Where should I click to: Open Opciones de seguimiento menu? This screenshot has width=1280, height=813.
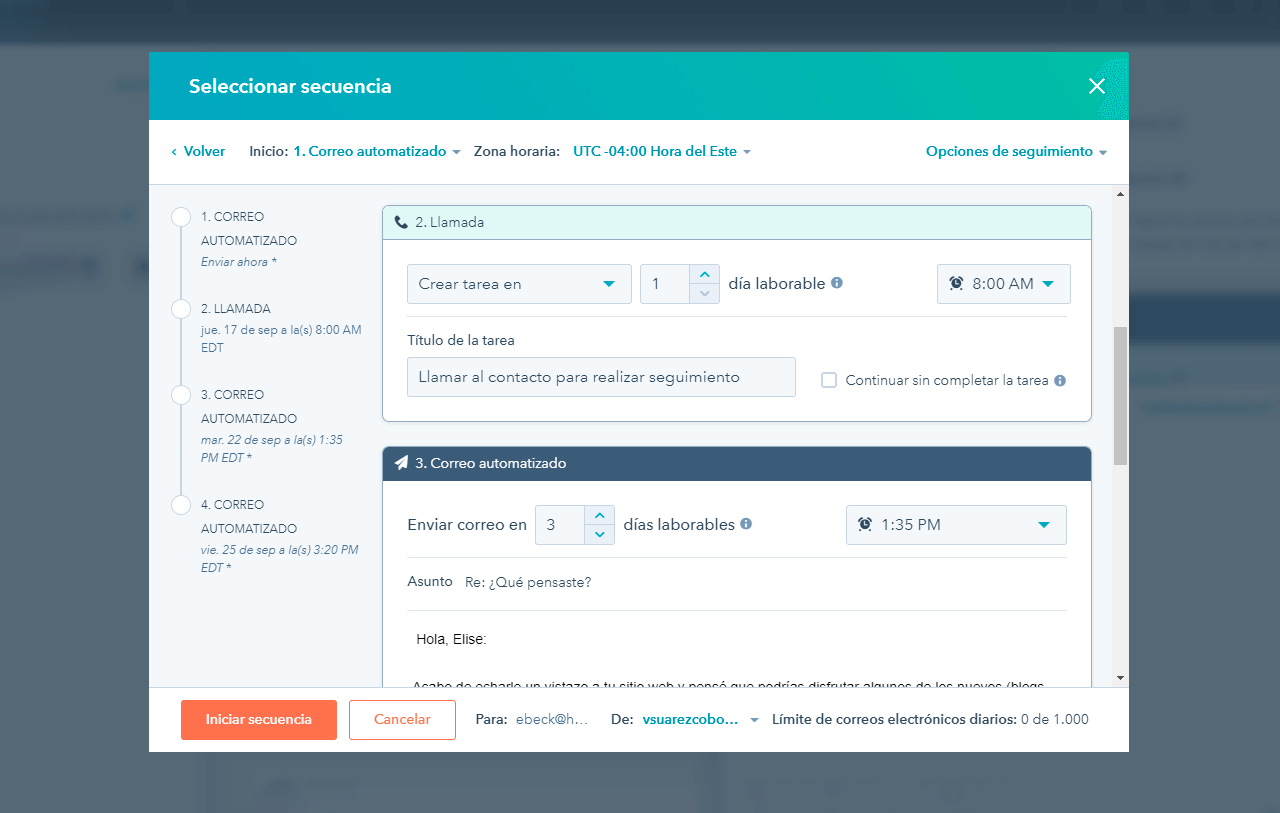[x=1017, y=152]
